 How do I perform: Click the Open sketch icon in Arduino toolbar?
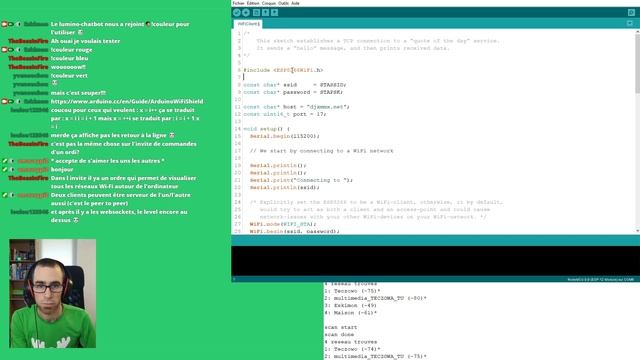(x=265, y=13)
